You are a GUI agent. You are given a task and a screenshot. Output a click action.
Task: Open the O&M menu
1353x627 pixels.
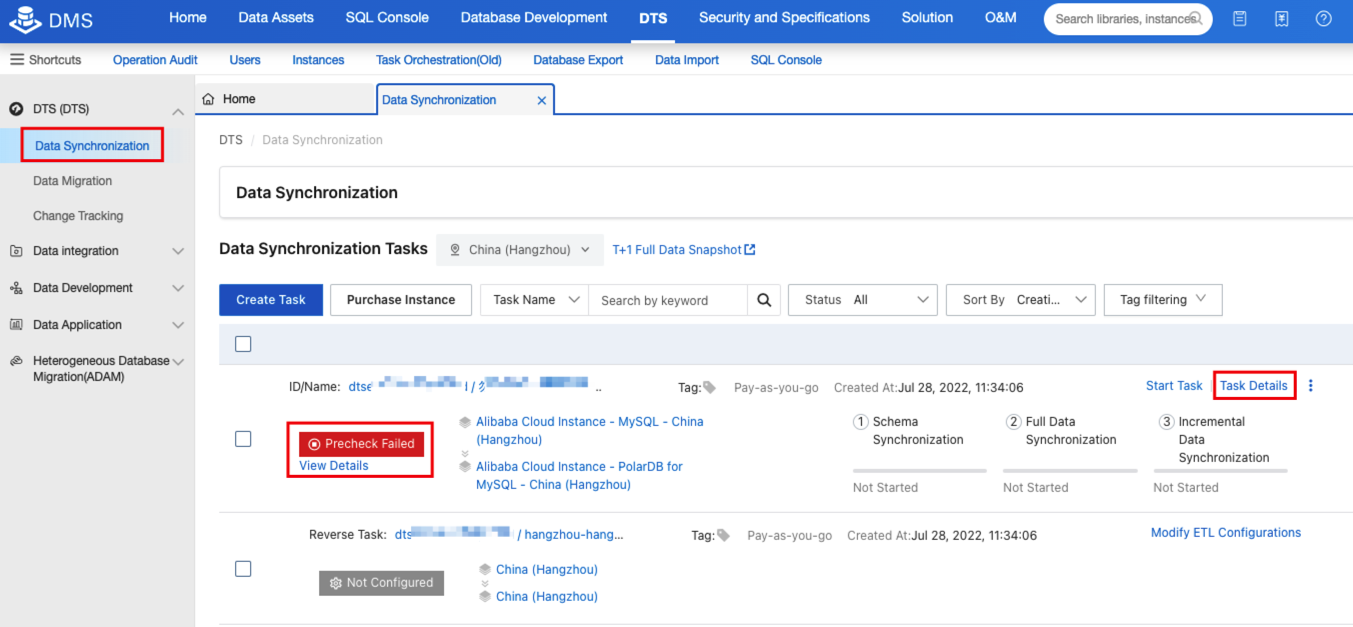click(x=1000, y=17)
